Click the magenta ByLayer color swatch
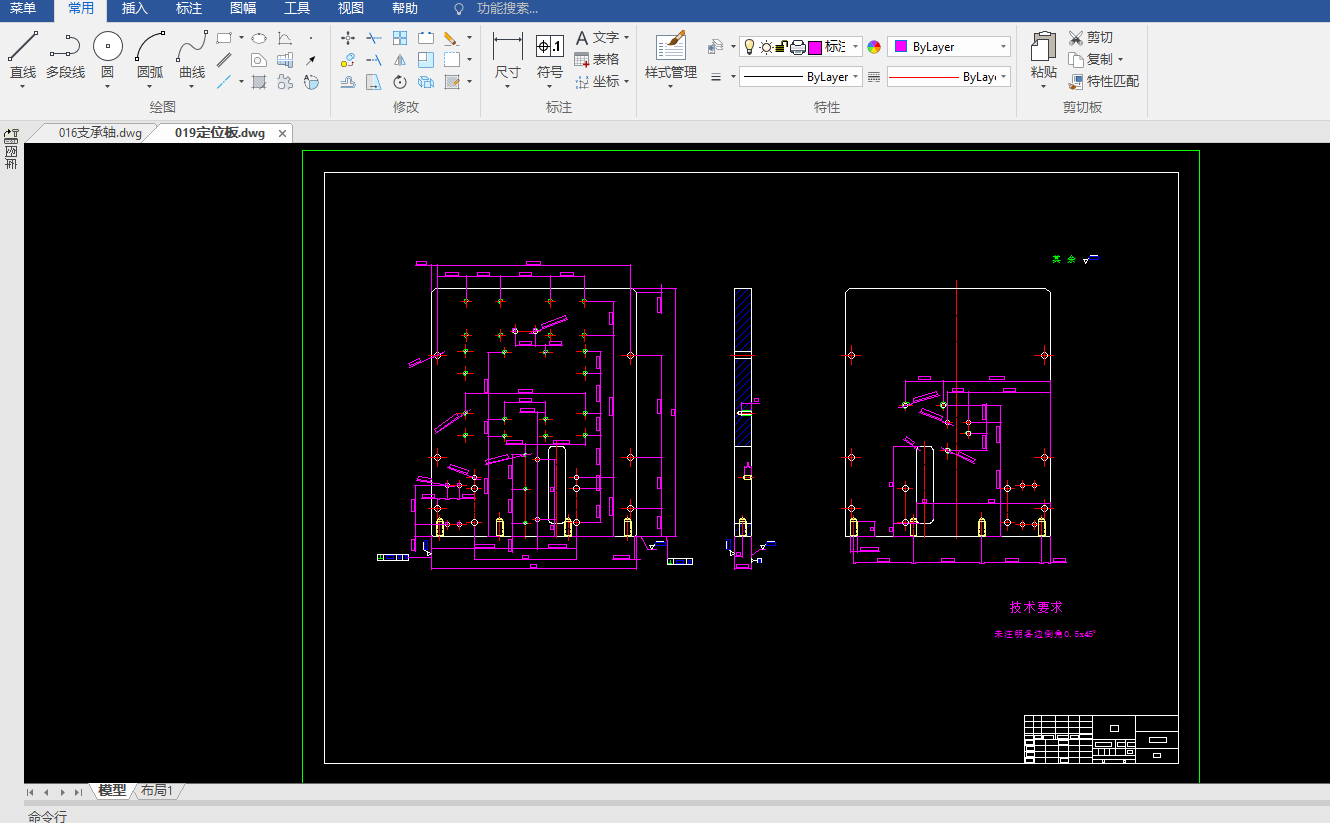 pyautogui.click(x=900, y=47)
